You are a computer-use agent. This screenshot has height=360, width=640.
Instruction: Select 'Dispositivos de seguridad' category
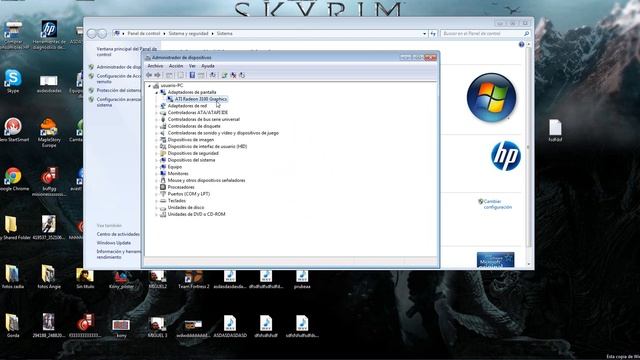coord(193,153)
